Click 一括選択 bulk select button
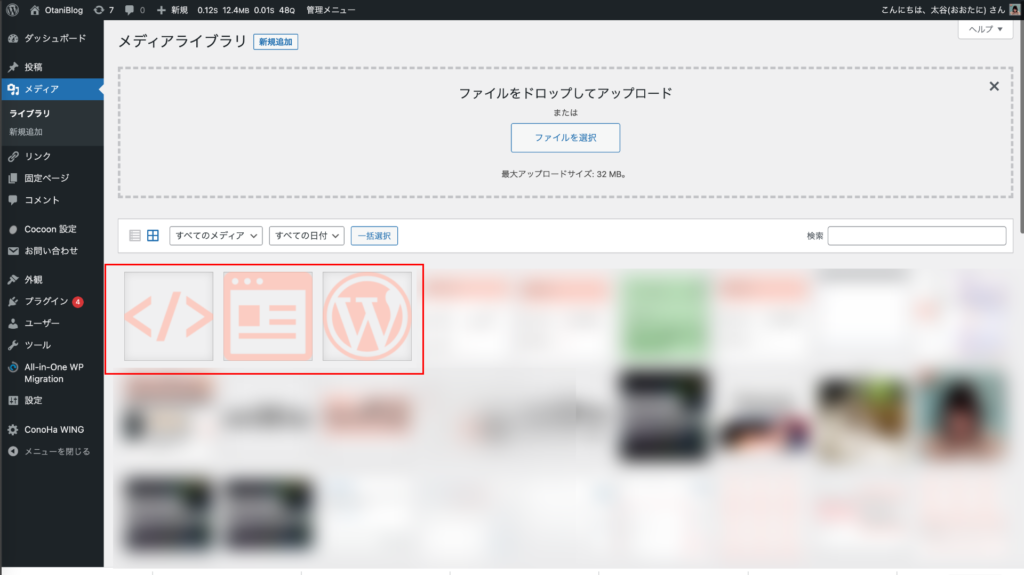 (x=374, y=236)
